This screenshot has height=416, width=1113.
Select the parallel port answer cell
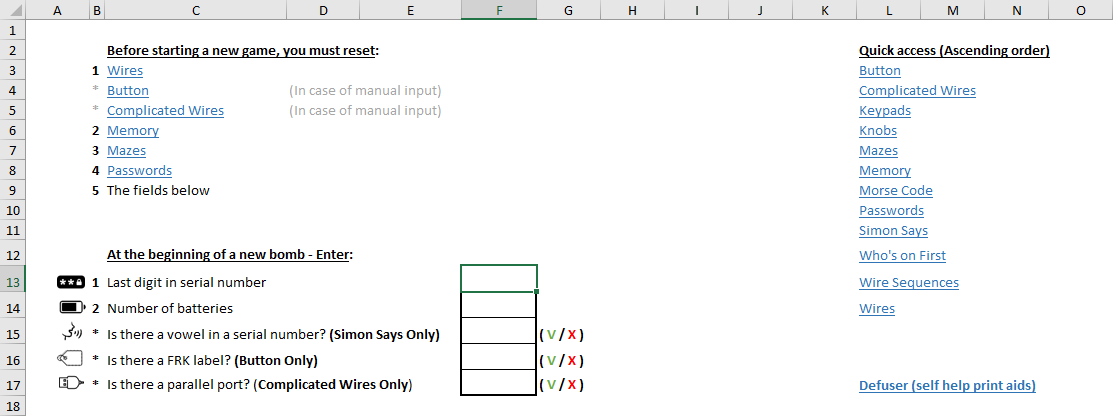tap(498, 384)
